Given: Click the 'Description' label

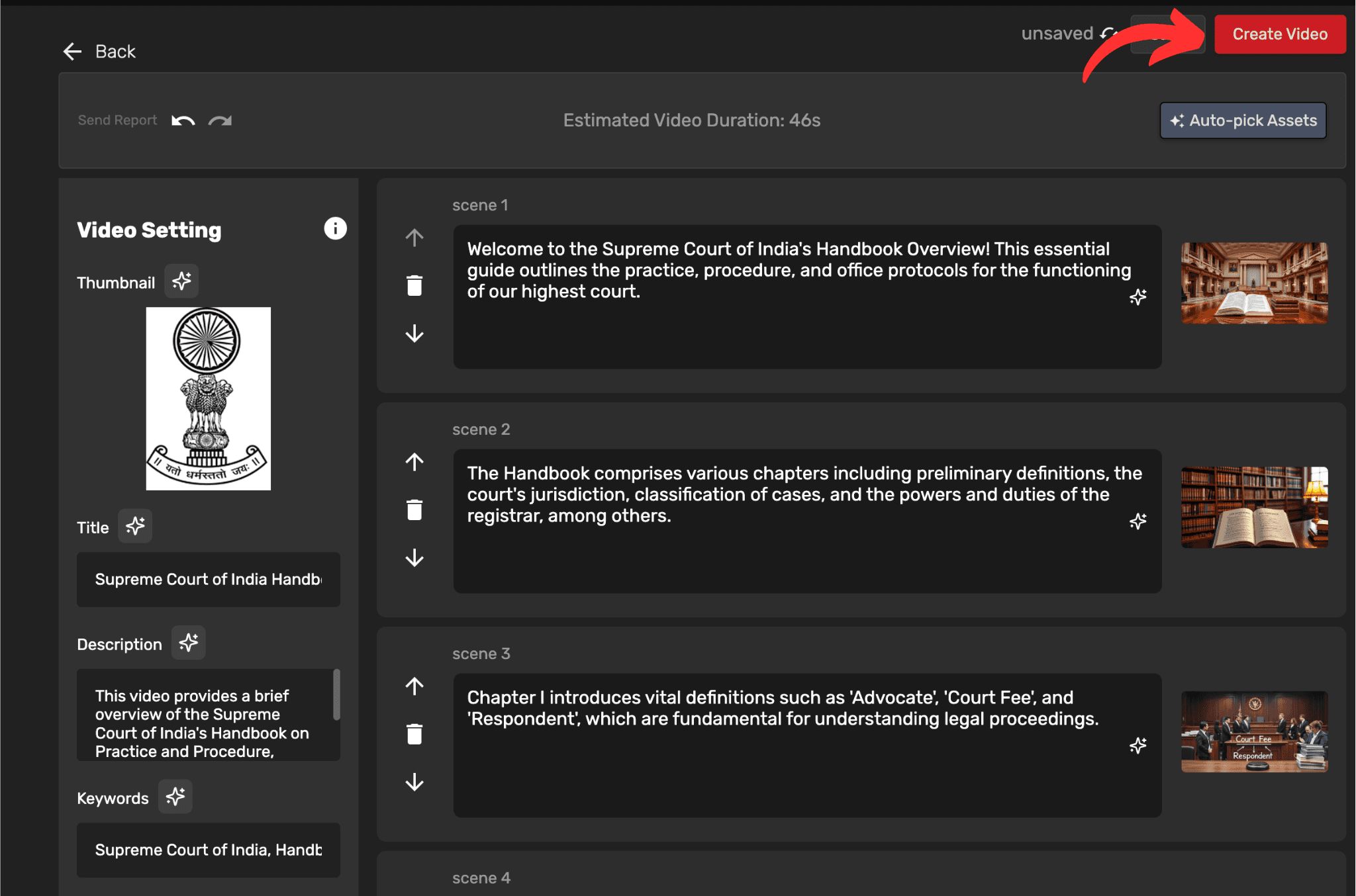Looking at the screenshot, I should pyautogui.click(x=119, y=645).
